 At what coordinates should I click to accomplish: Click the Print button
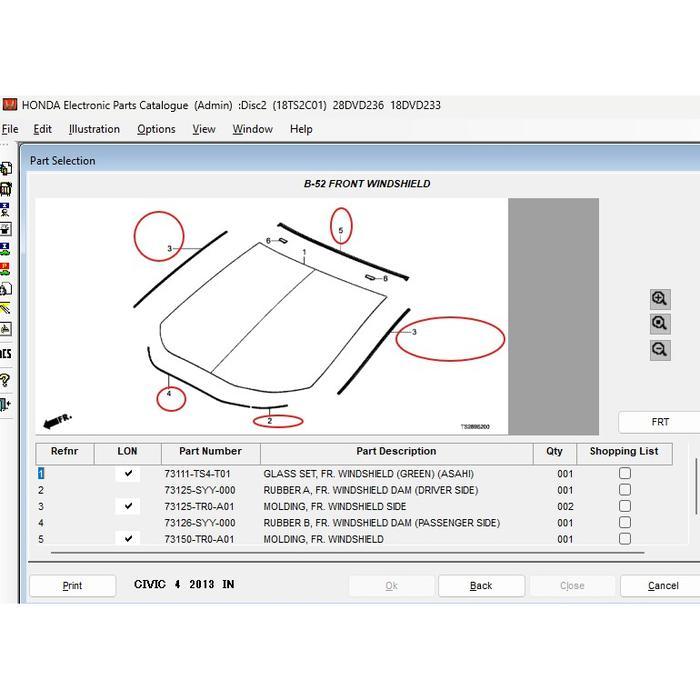click(x=72, y=585)
